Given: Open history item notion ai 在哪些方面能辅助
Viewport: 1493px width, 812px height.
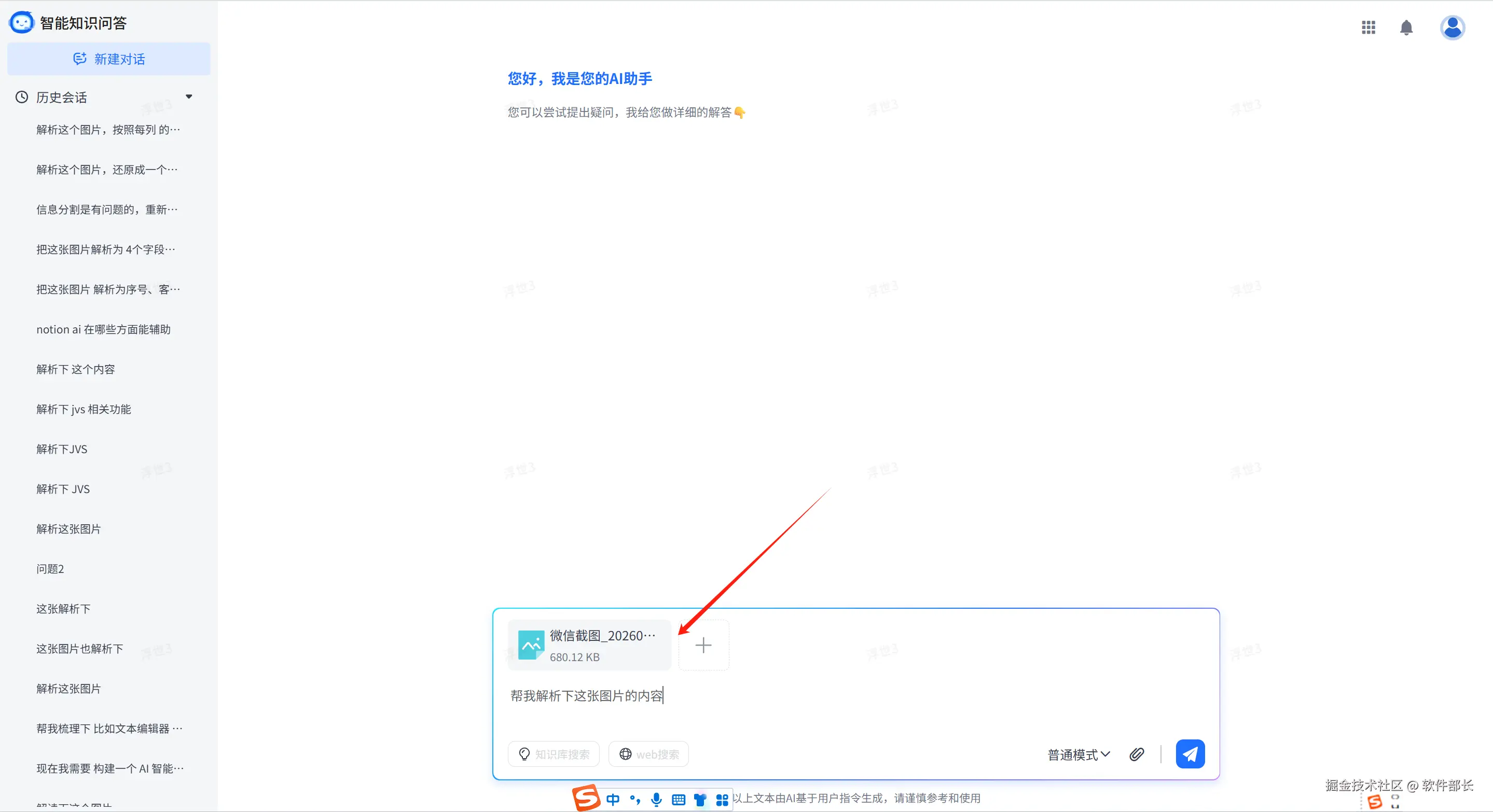Looking at the screenshot, I should tap(103, 330).
